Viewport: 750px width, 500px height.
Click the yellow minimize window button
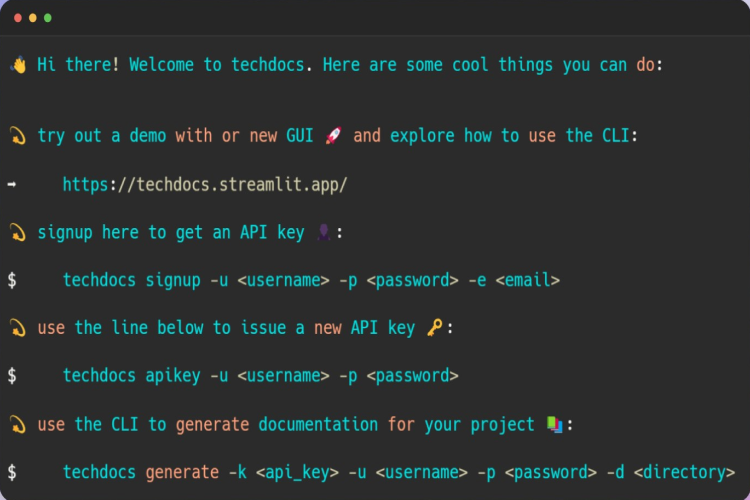33,18
